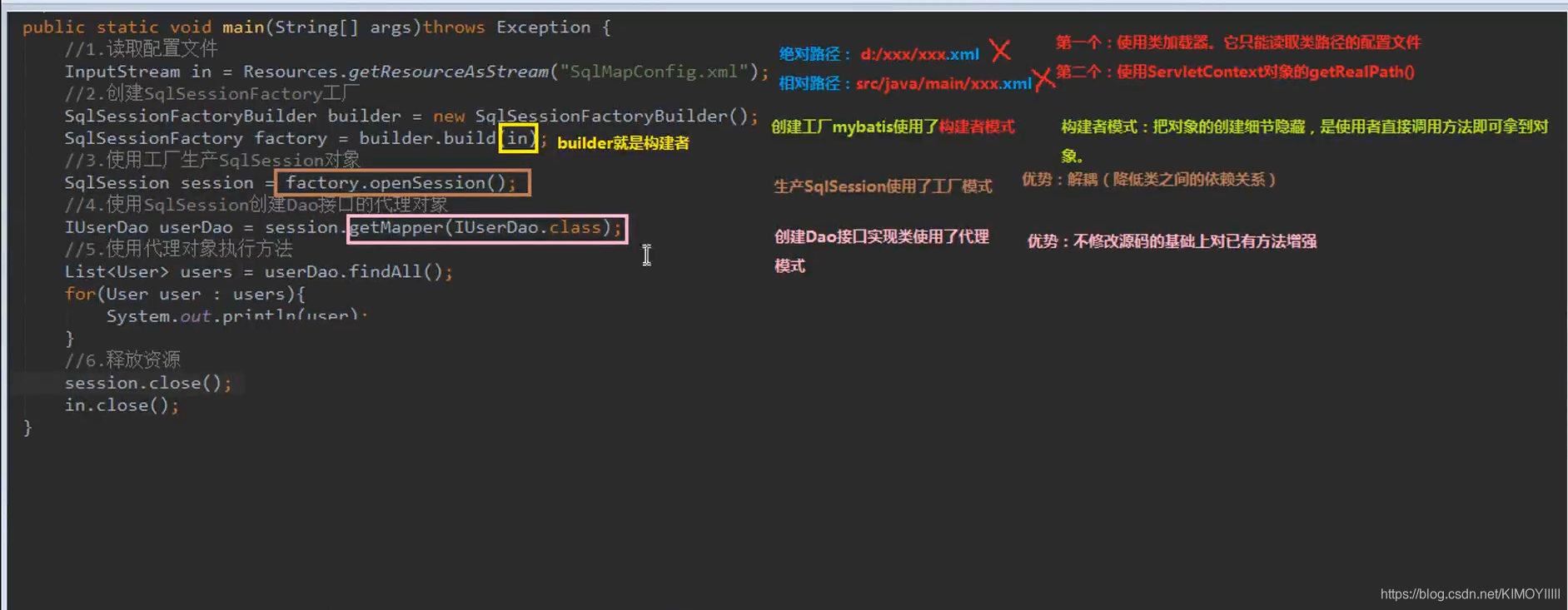The width and height of the screenshot is (1568, 610).
Task: Click 'builder.build' in the factory line
Action: tap(427, 138)
